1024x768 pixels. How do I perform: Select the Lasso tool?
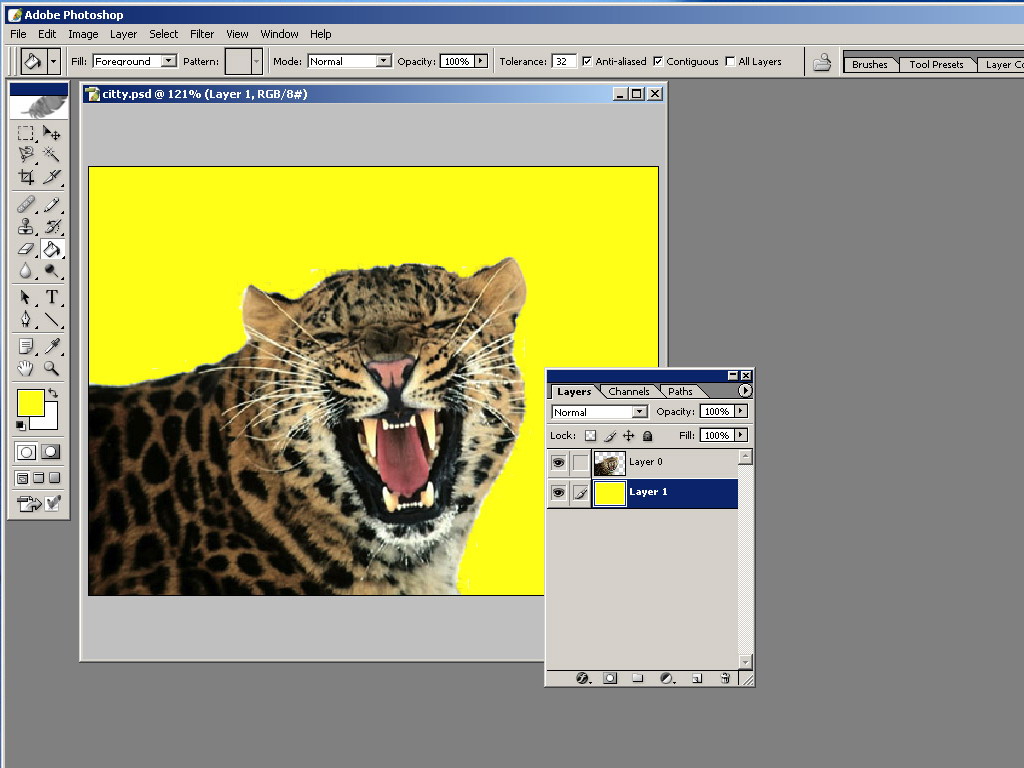[25, 155]
